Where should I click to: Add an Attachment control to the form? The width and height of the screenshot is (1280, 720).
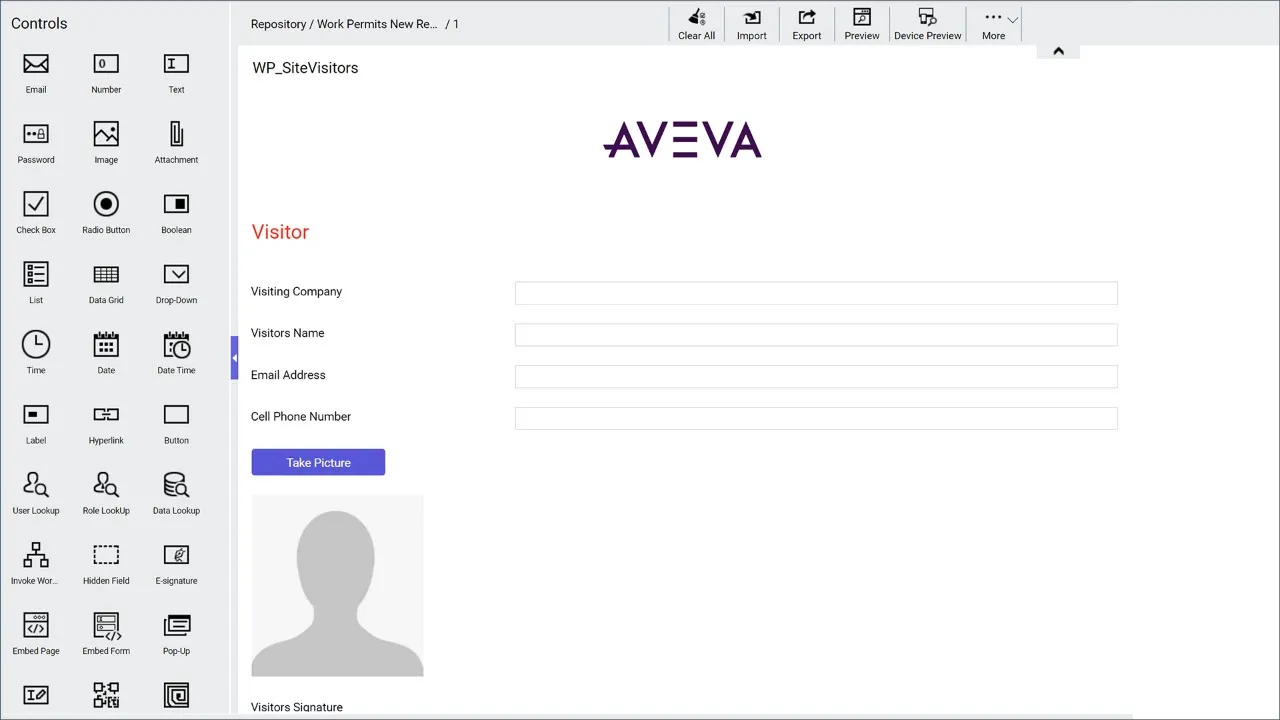[175, 140]
